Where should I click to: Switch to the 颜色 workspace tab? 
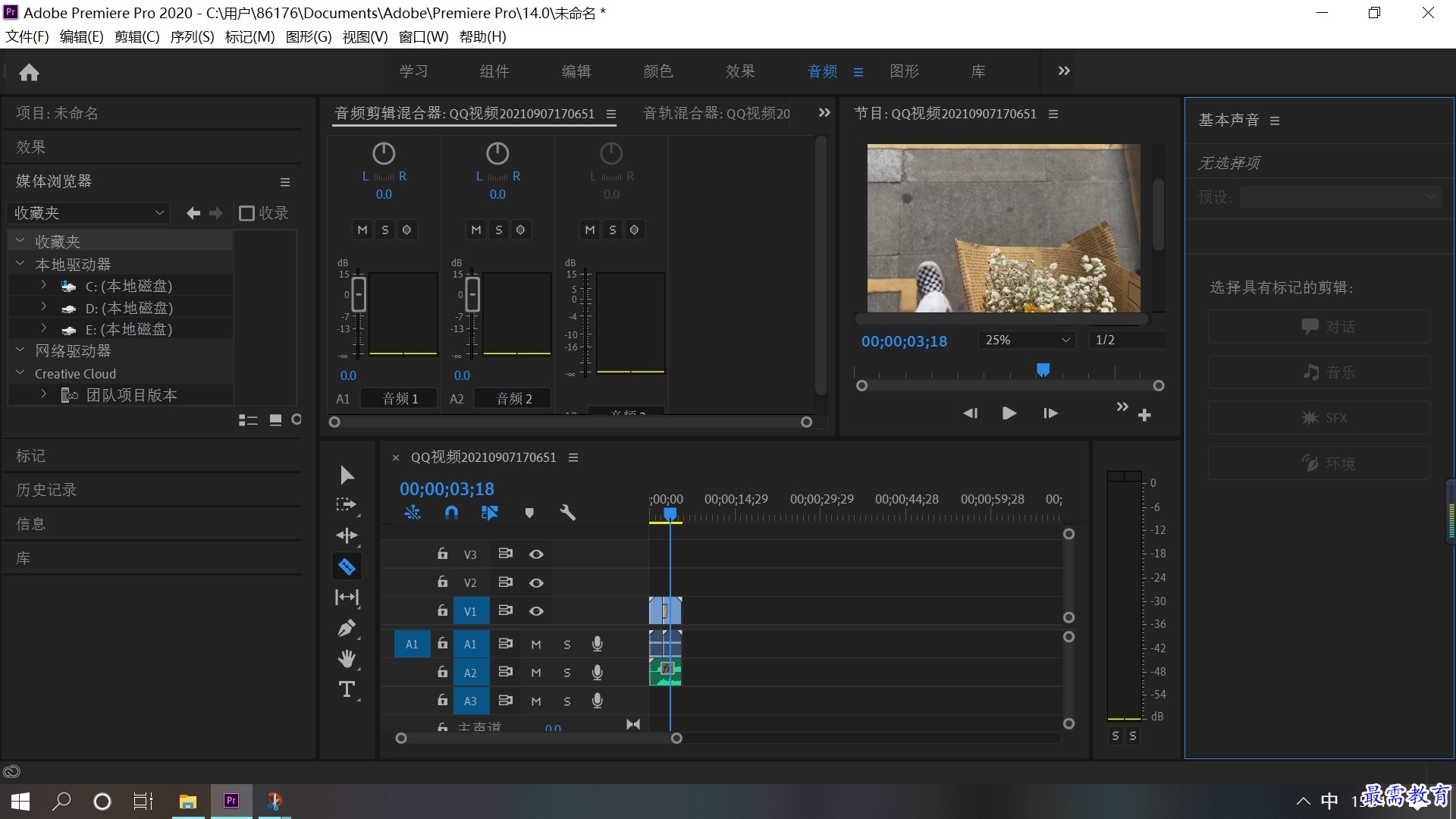pos(657,71)
